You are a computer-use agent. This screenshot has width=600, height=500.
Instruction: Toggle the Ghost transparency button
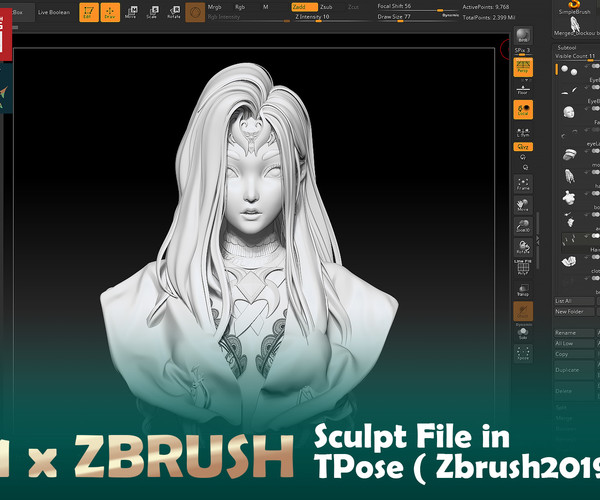523,311
